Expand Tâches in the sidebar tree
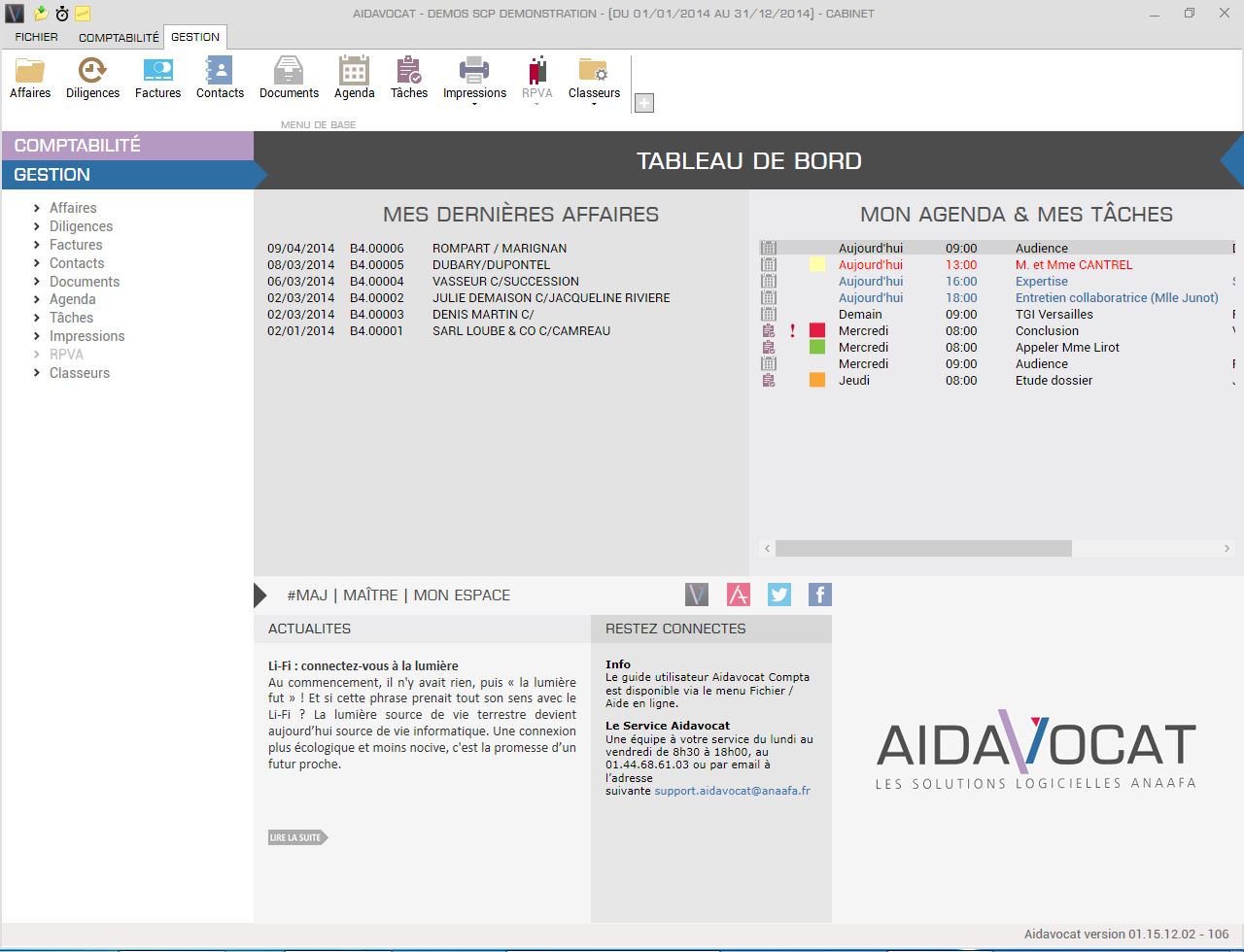Viewport: 1244px width, 952px height. [36, 318]
